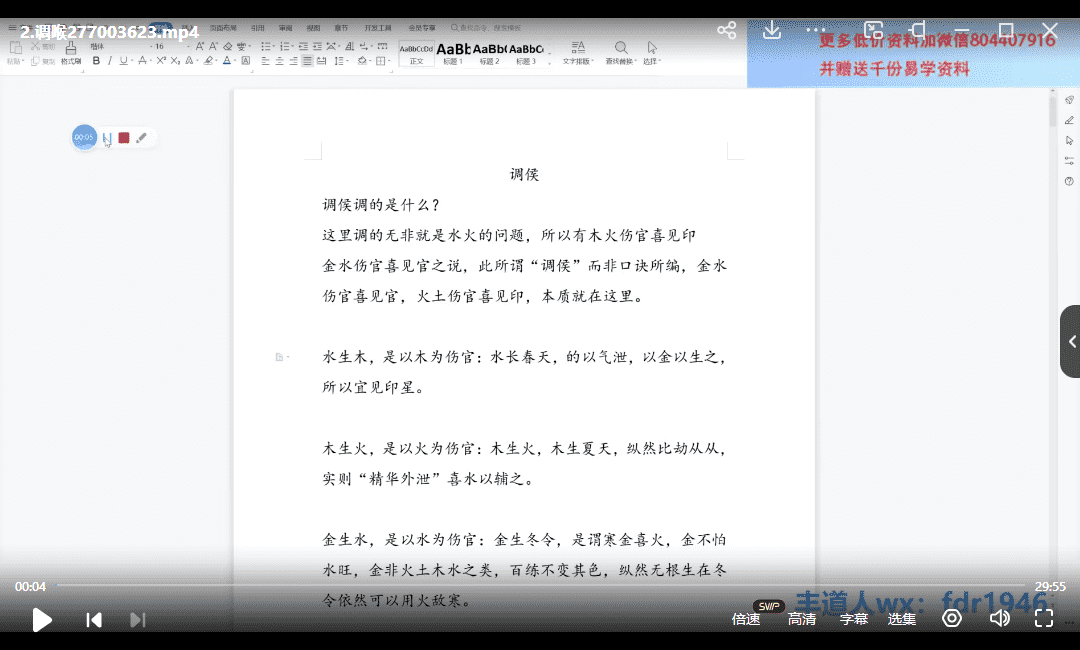Viewport: 1080px width, 650px height.
Task: Toggle 字幕 subtitles
Action: (x=853, y=620)
